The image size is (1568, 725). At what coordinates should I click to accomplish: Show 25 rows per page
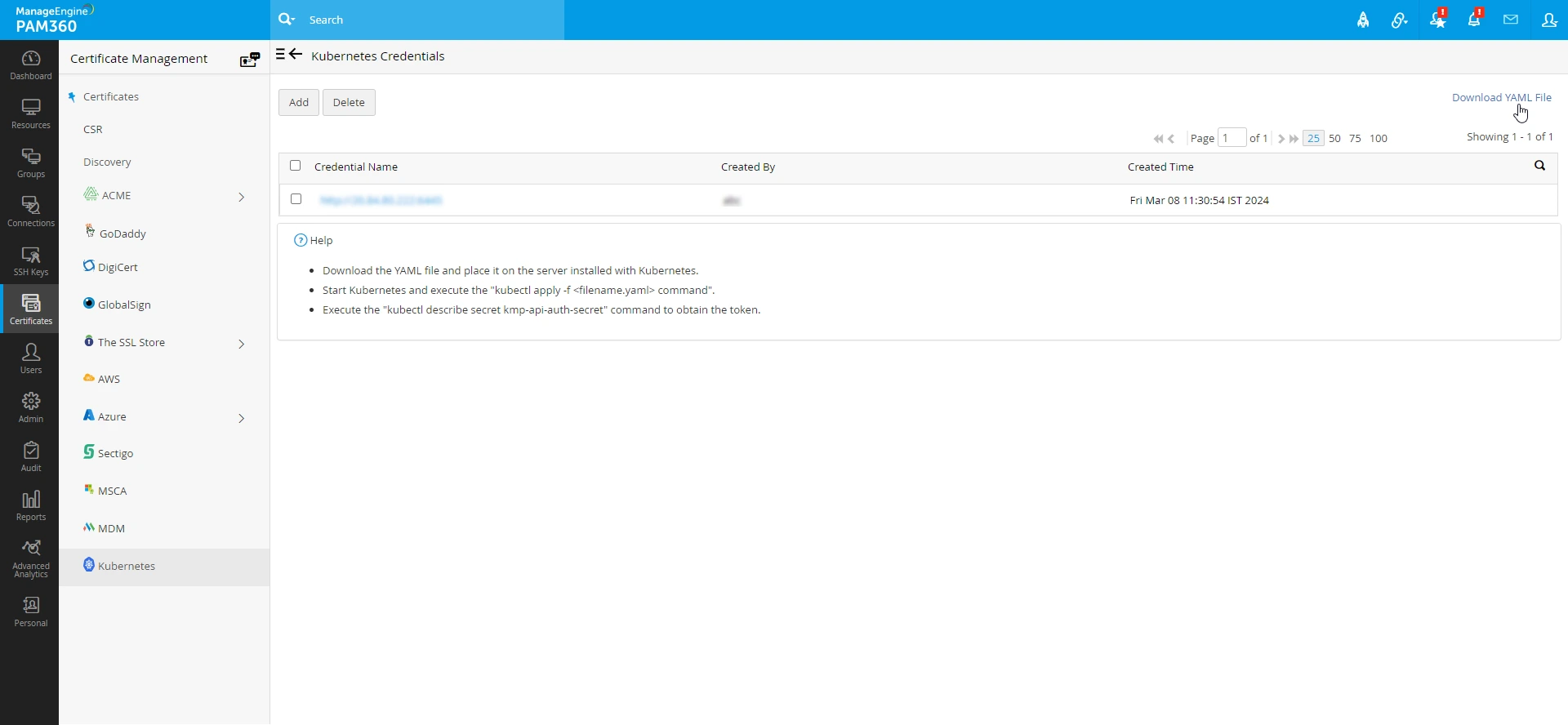(1313, 138)
